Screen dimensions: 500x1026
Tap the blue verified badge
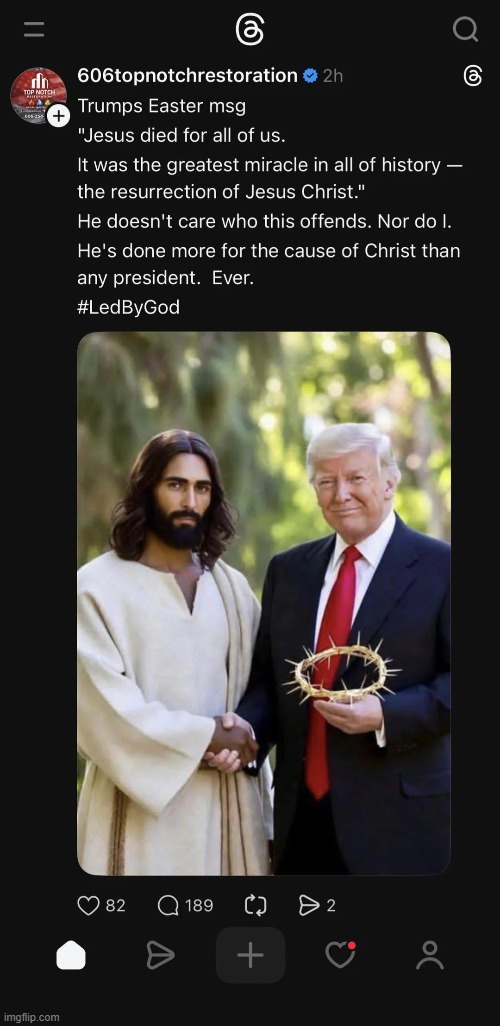[310, 77]
